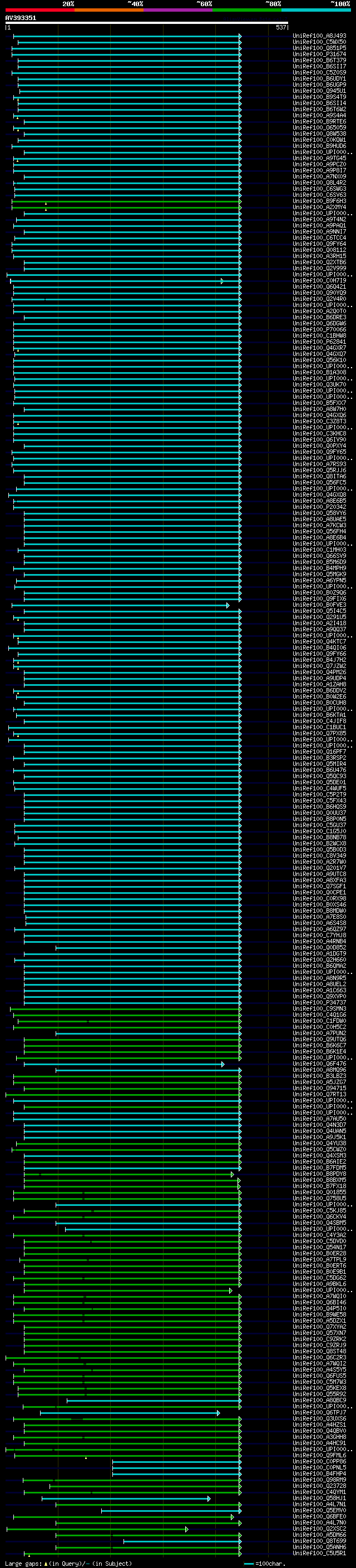356x1568 pixels.
Task: View hit UniRef100_A2XMY4
Action: point(319,207)
